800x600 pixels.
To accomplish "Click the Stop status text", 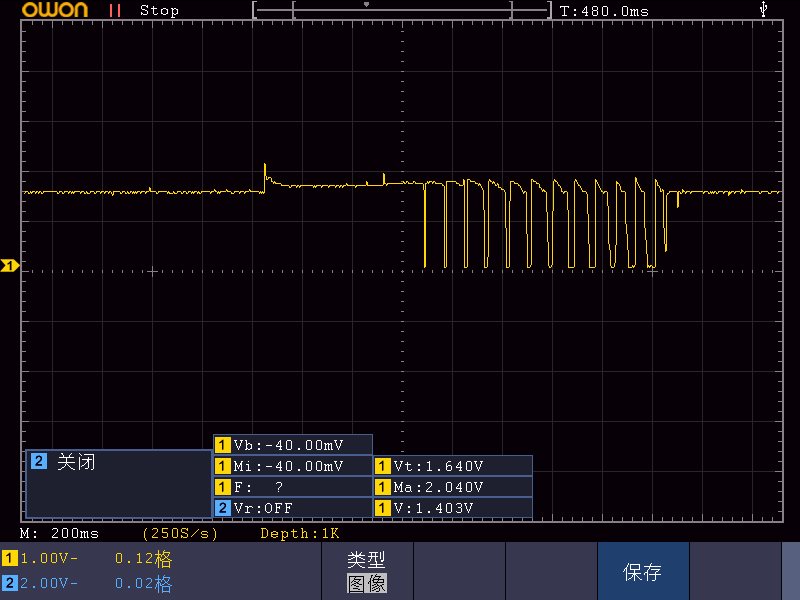I will click(159, 10).
